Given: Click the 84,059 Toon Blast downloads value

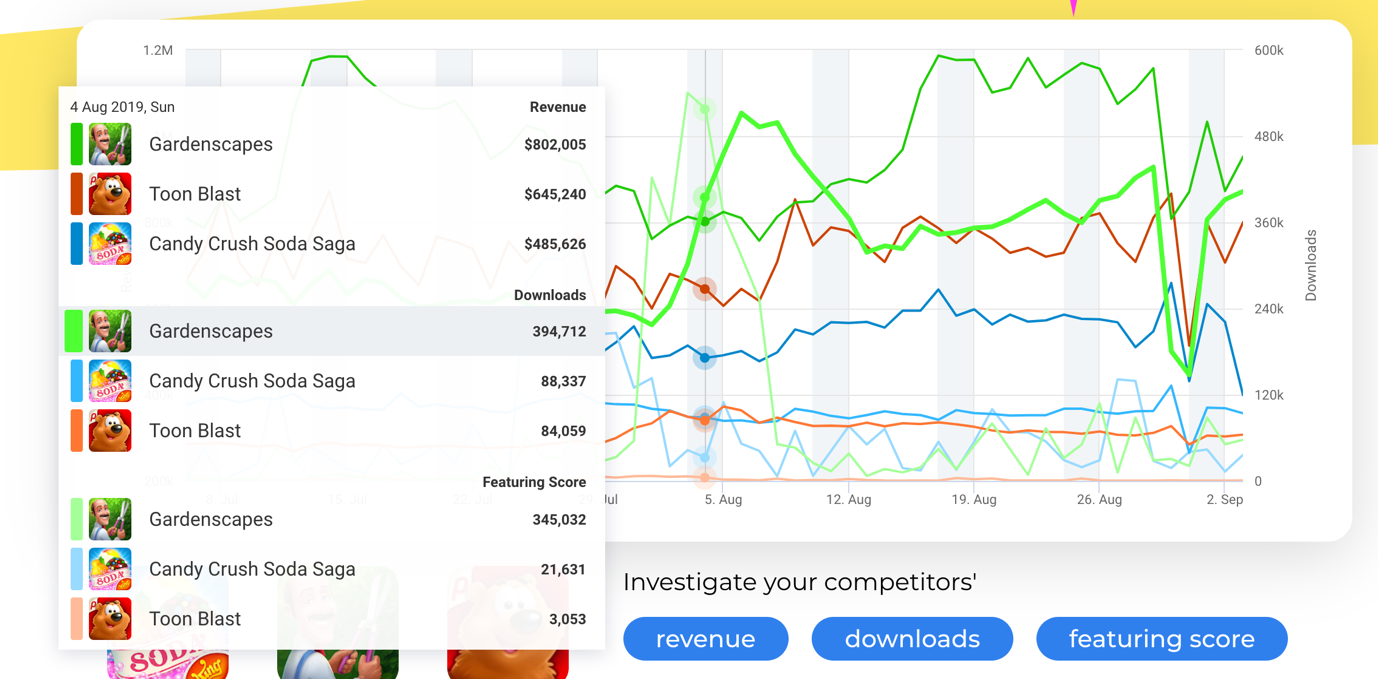Looking at the screenshot, I should (x=564, y=432).
